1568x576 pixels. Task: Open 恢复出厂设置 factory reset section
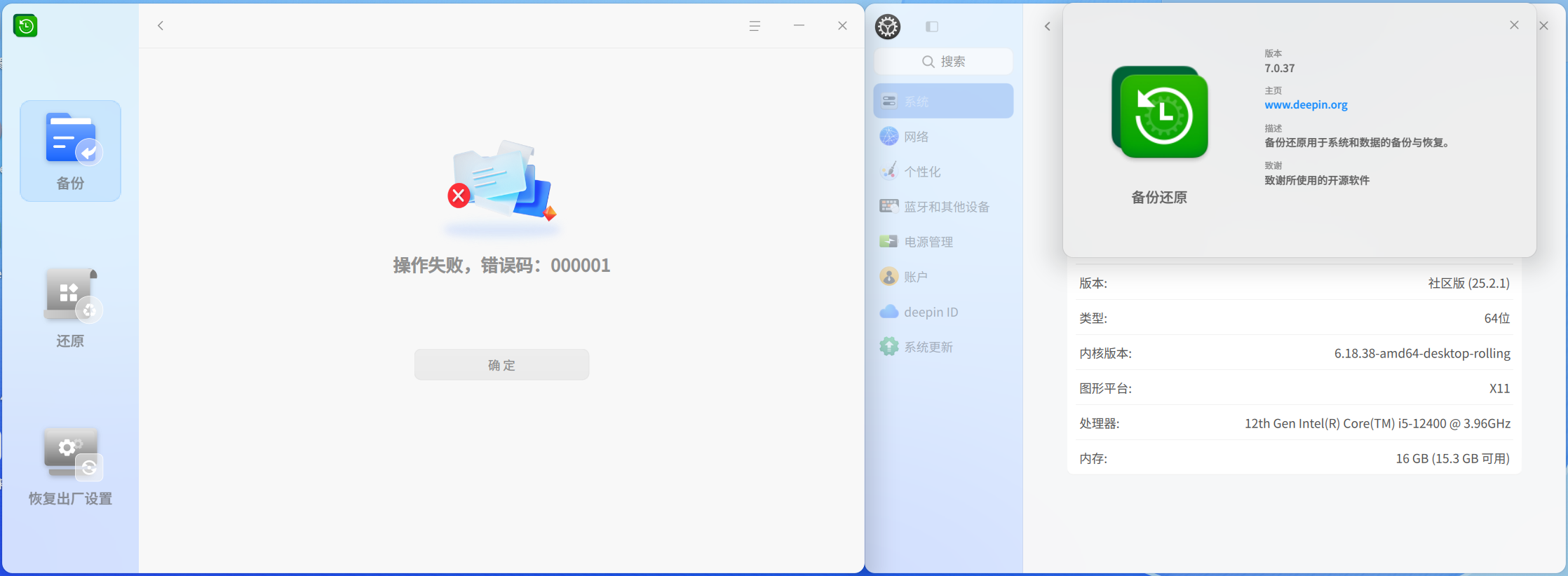tap(70, 466)
